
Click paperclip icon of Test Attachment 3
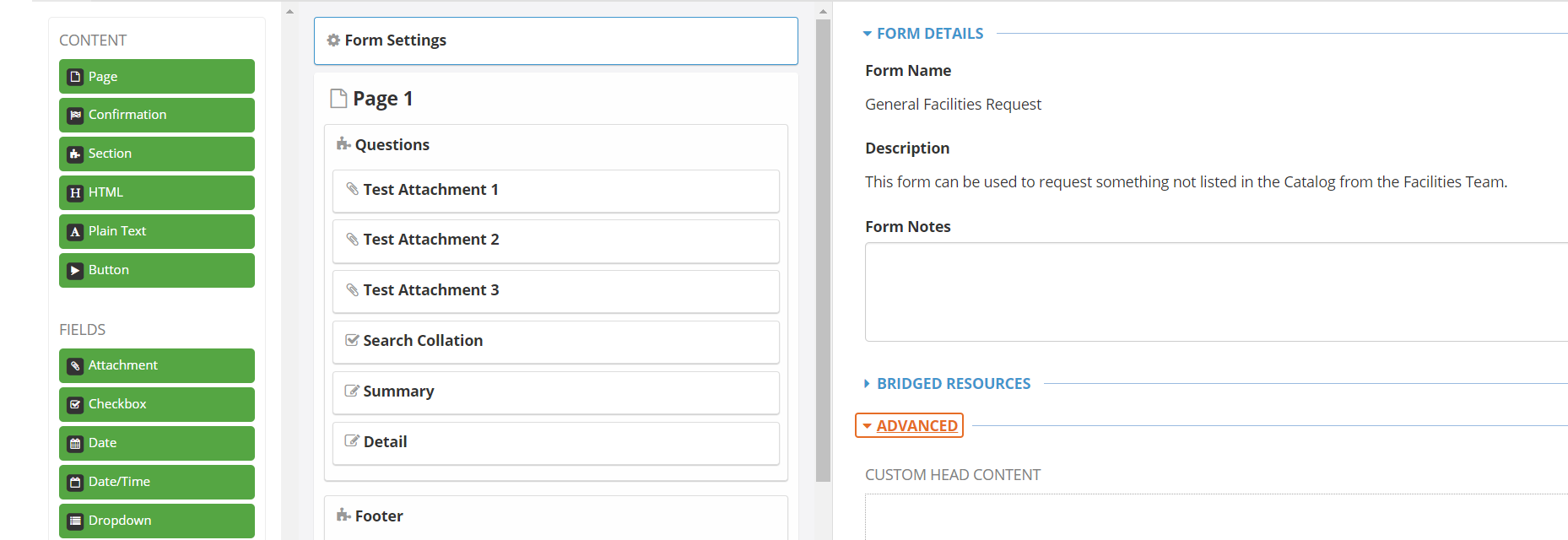point(353,290)
